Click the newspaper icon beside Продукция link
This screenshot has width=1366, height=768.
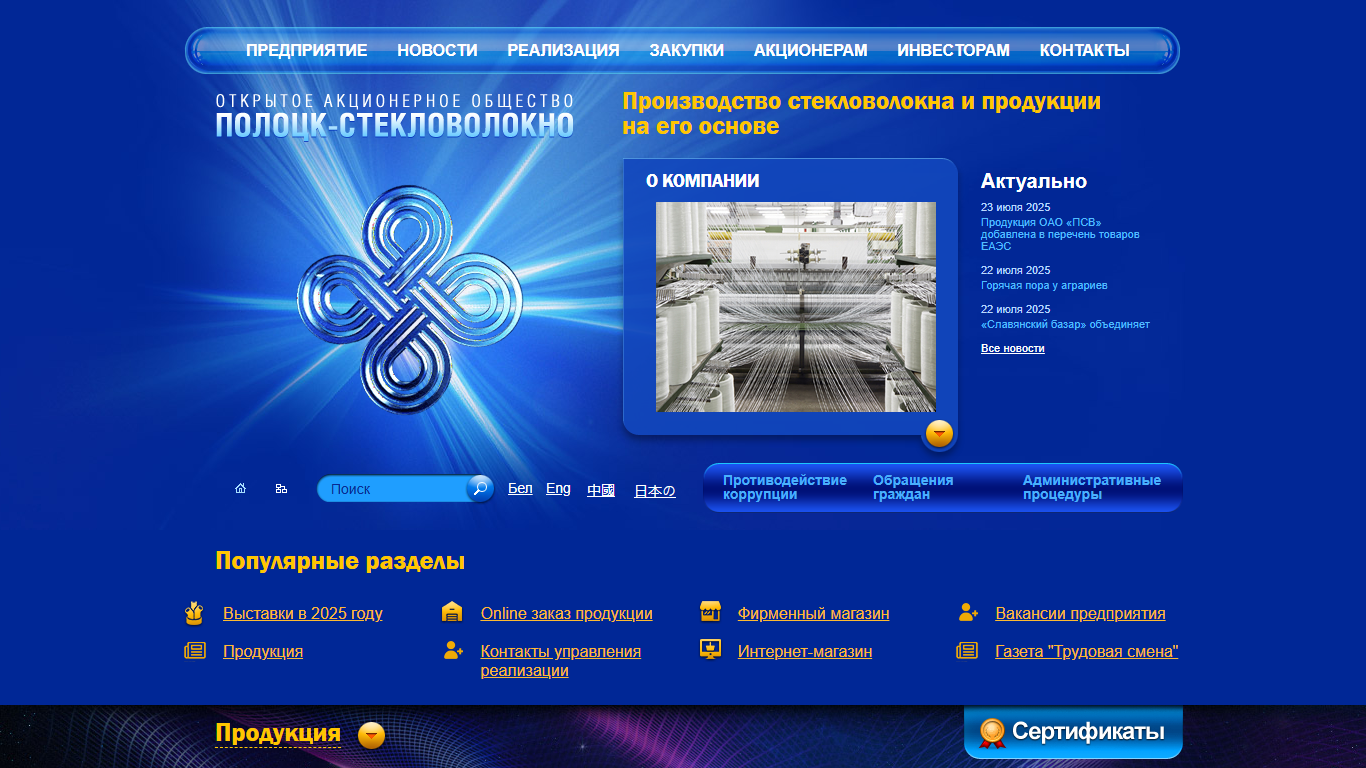pyautogui.click(x=195, y=651)
